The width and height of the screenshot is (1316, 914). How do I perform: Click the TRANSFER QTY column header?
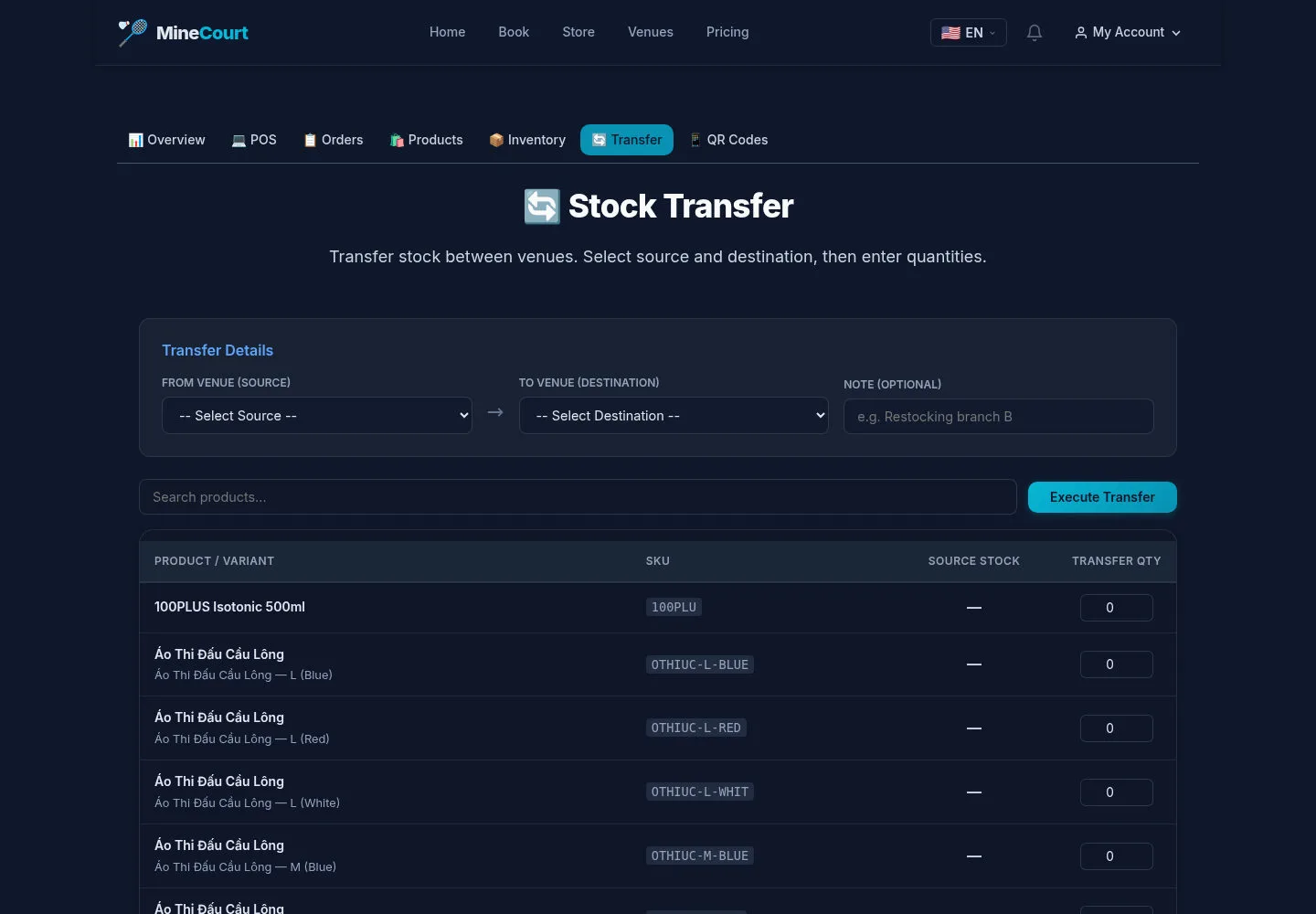[1117, 561]
